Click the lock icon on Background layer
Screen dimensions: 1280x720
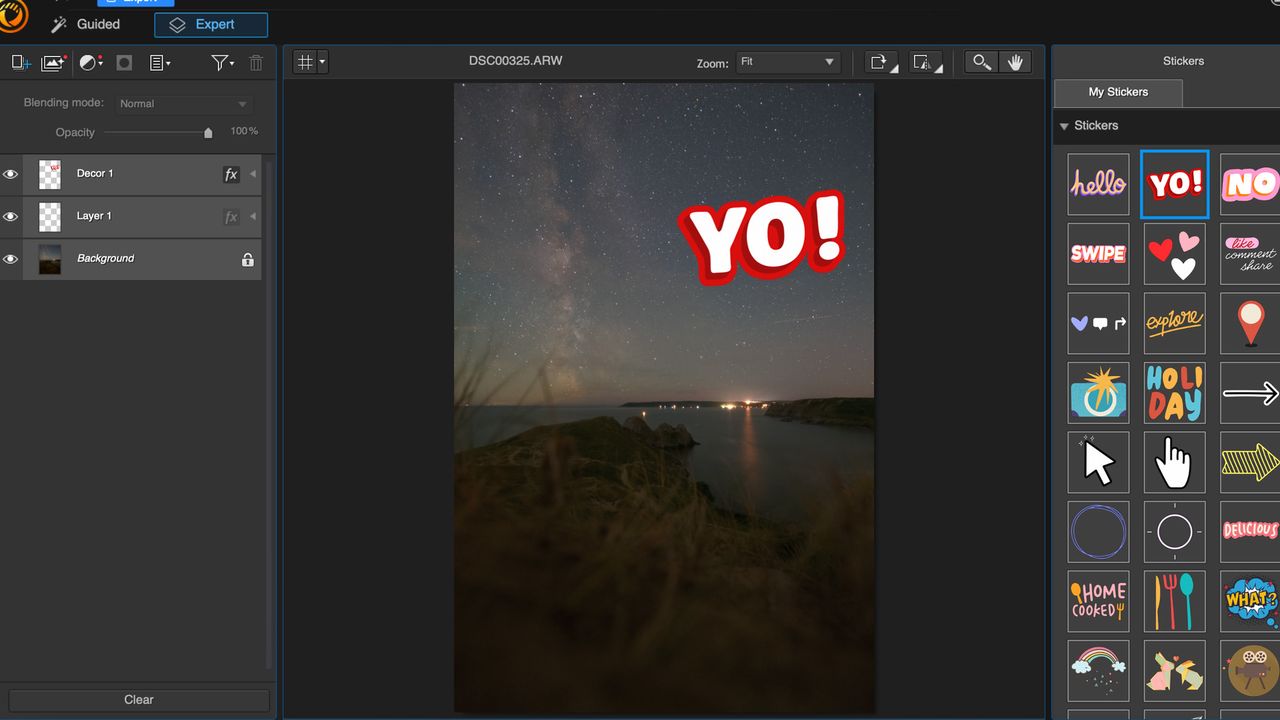[247, 259]
